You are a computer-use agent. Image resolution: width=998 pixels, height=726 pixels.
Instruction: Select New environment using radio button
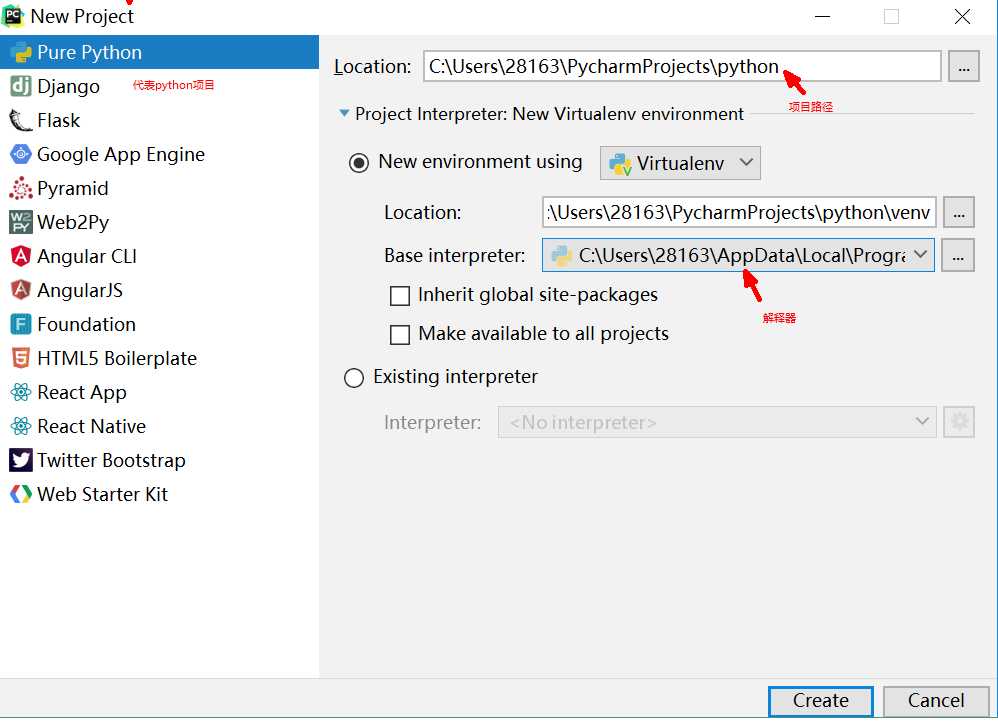click(359, 163)
